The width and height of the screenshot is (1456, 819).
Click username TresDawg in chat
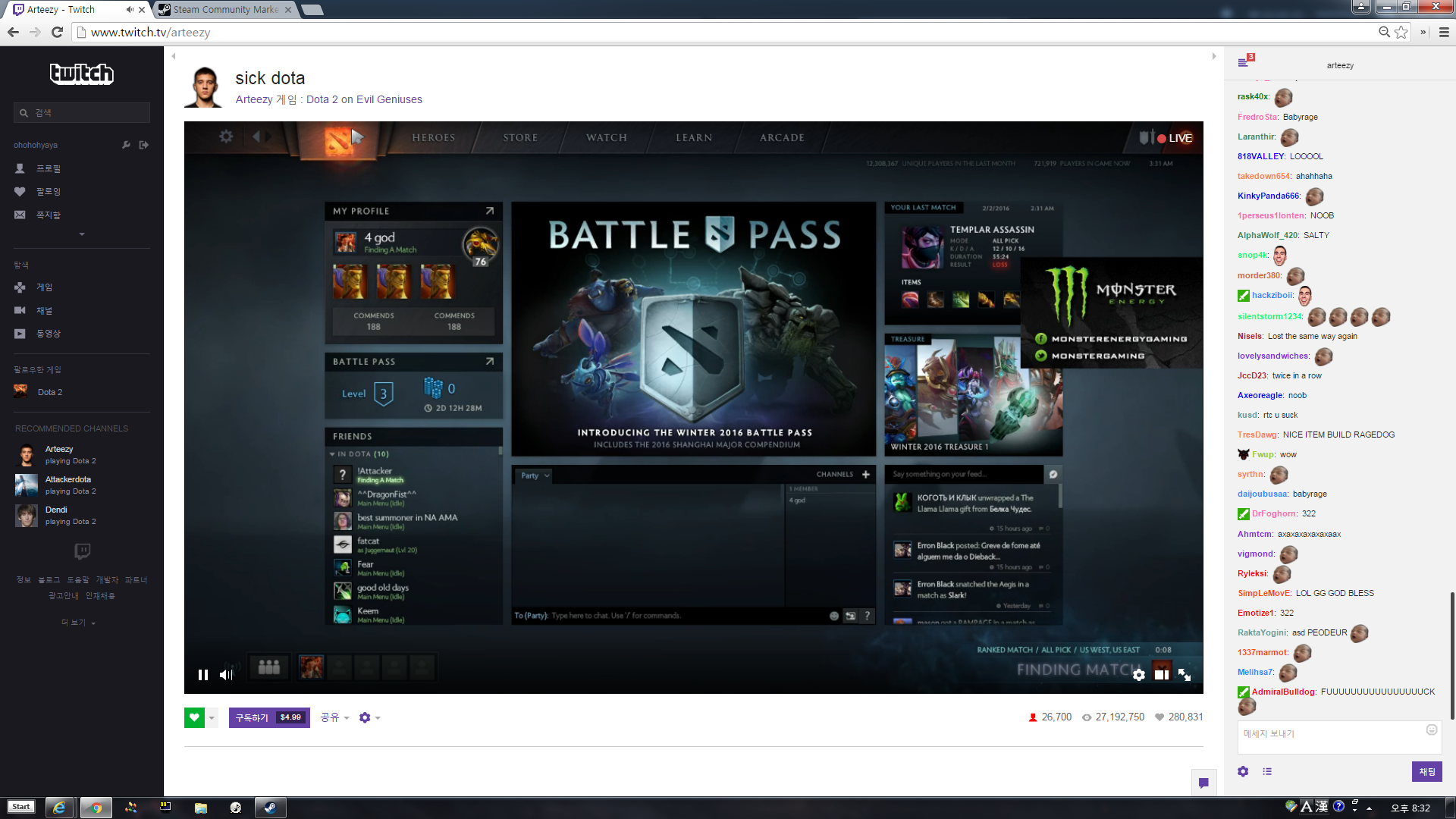1257,435
